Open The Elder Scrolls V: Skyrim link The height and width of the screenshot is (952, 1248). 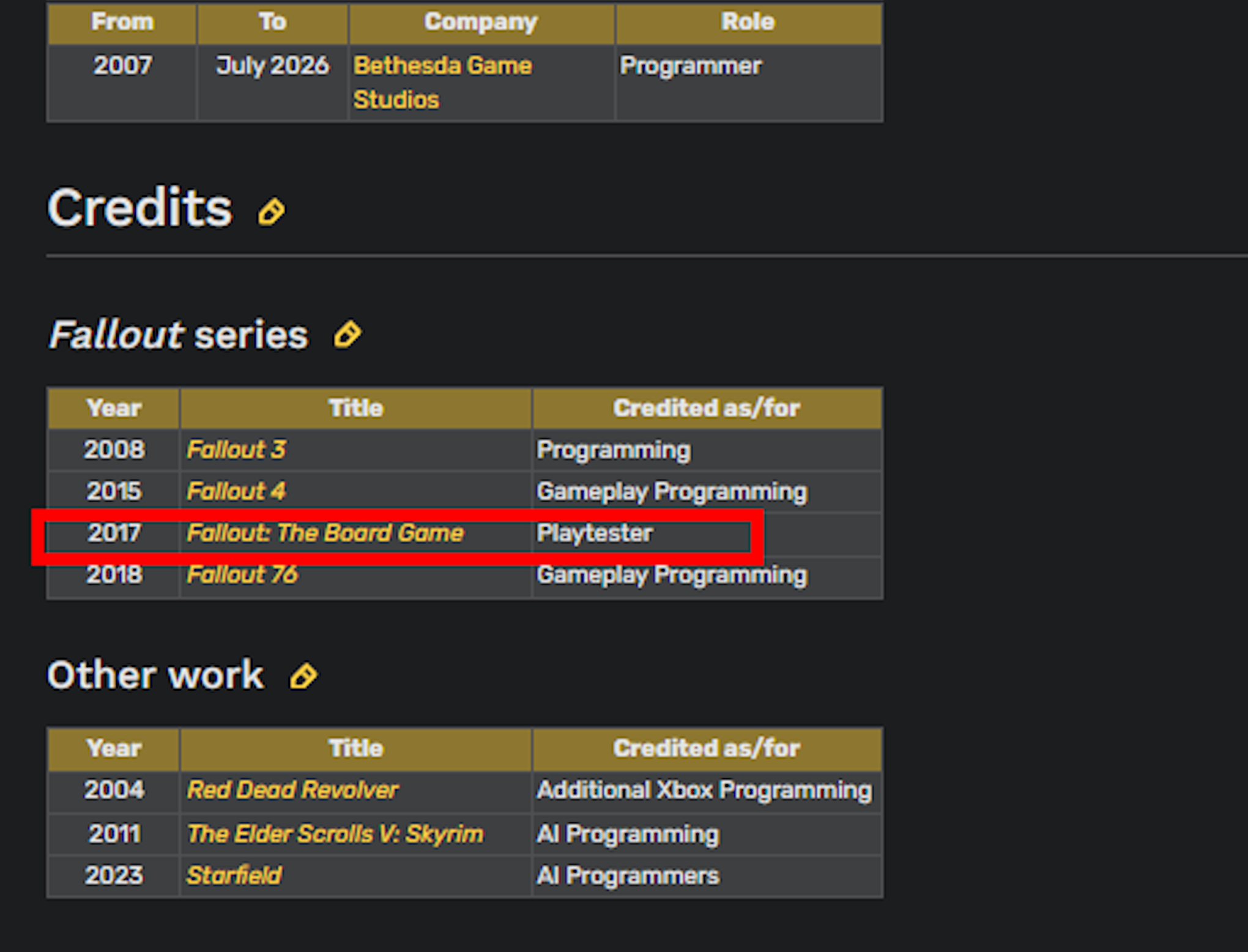[335, 834]
